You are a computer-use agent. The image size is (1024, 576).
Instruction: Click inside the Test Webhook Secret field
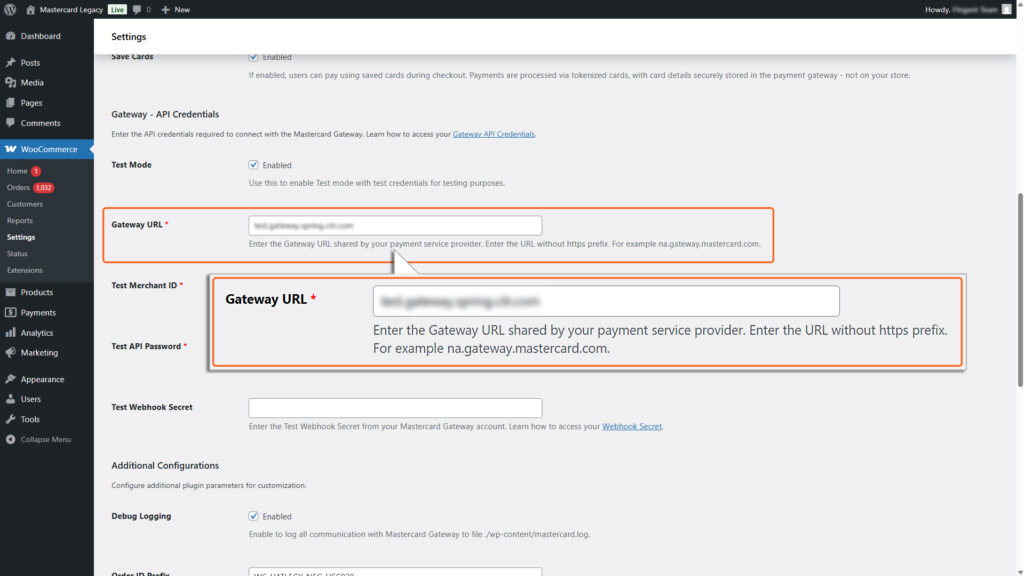(x=394, y=407)
